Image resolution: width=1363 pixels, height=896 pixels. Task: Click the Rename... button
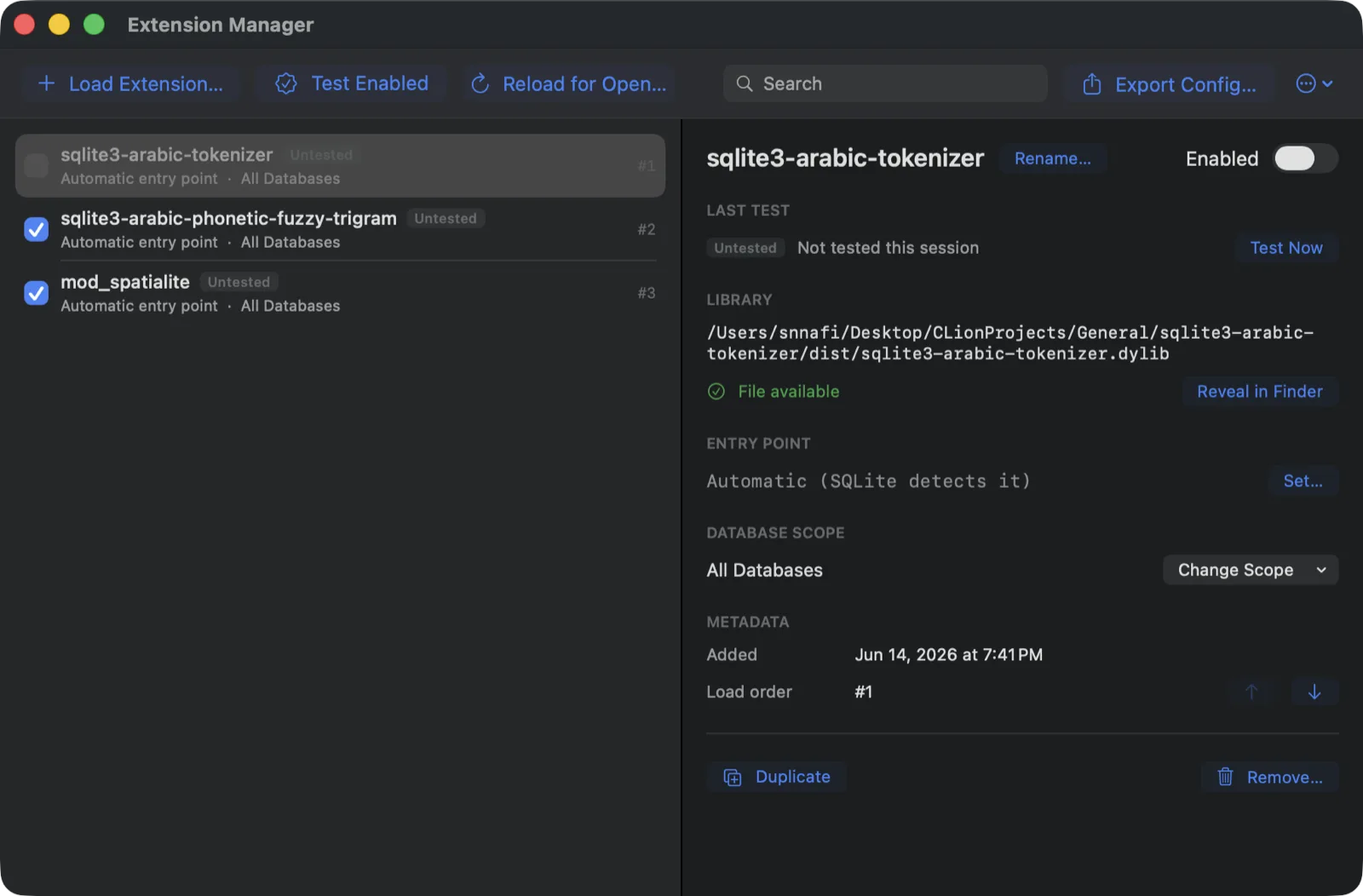point(1052,158)
